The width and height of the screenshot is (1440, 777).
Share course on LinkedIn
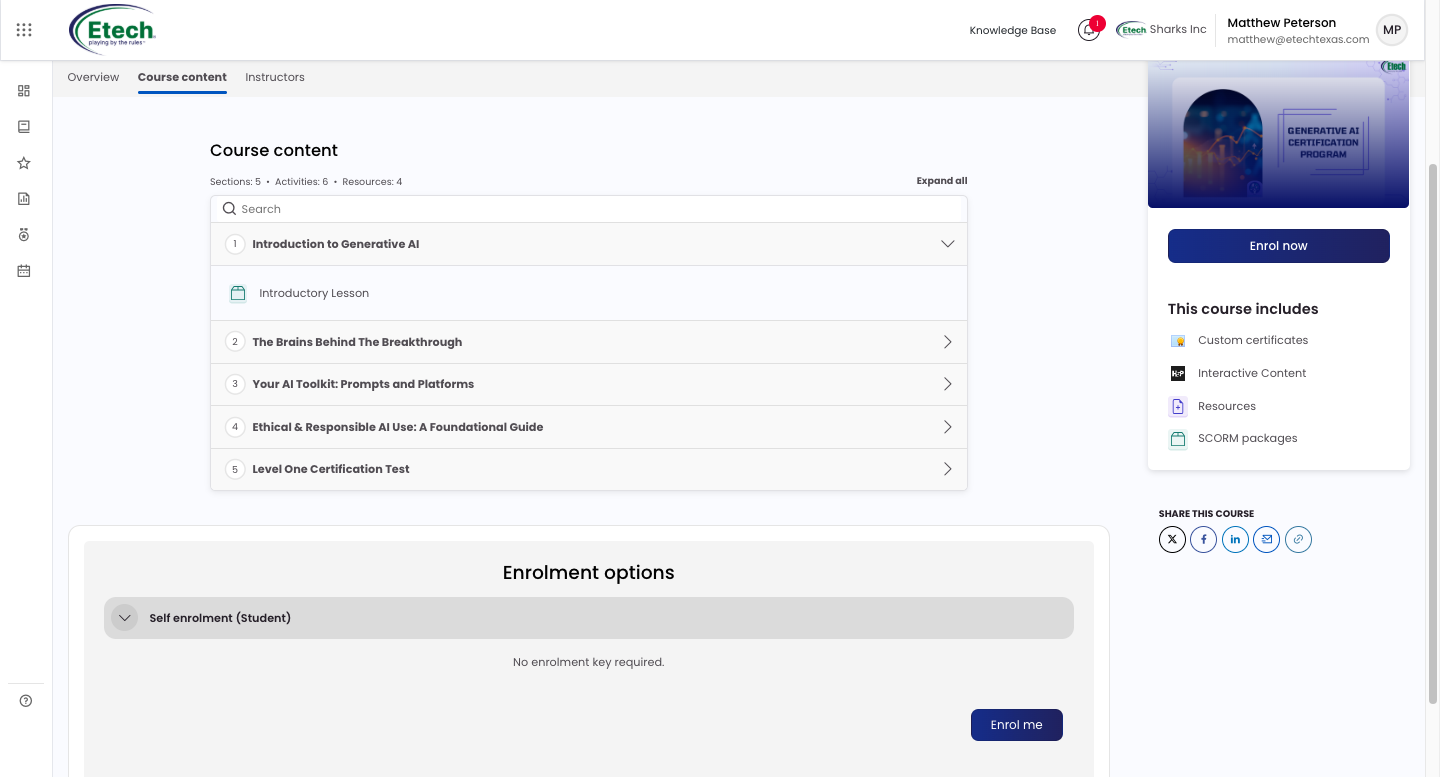[1235, 540]
